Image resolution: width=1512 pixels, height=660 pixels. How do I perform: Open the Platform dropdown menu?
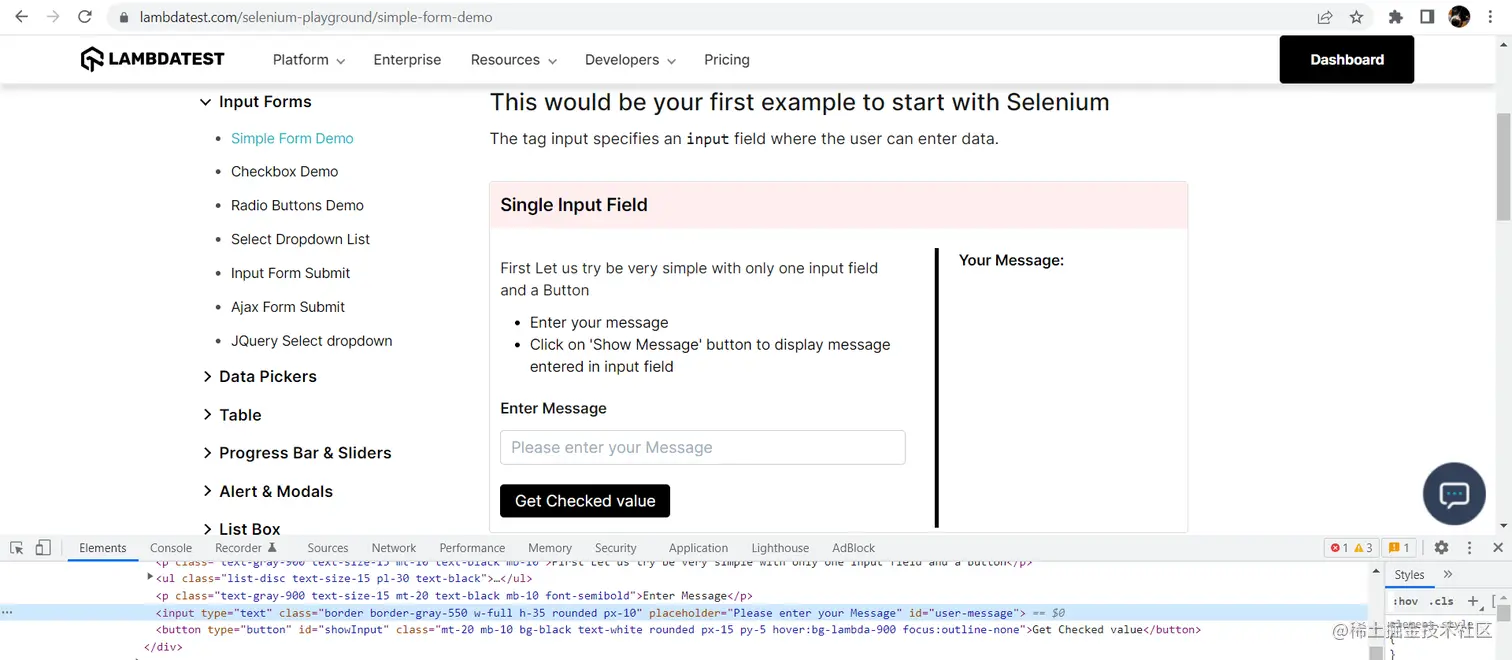(308, 60)
